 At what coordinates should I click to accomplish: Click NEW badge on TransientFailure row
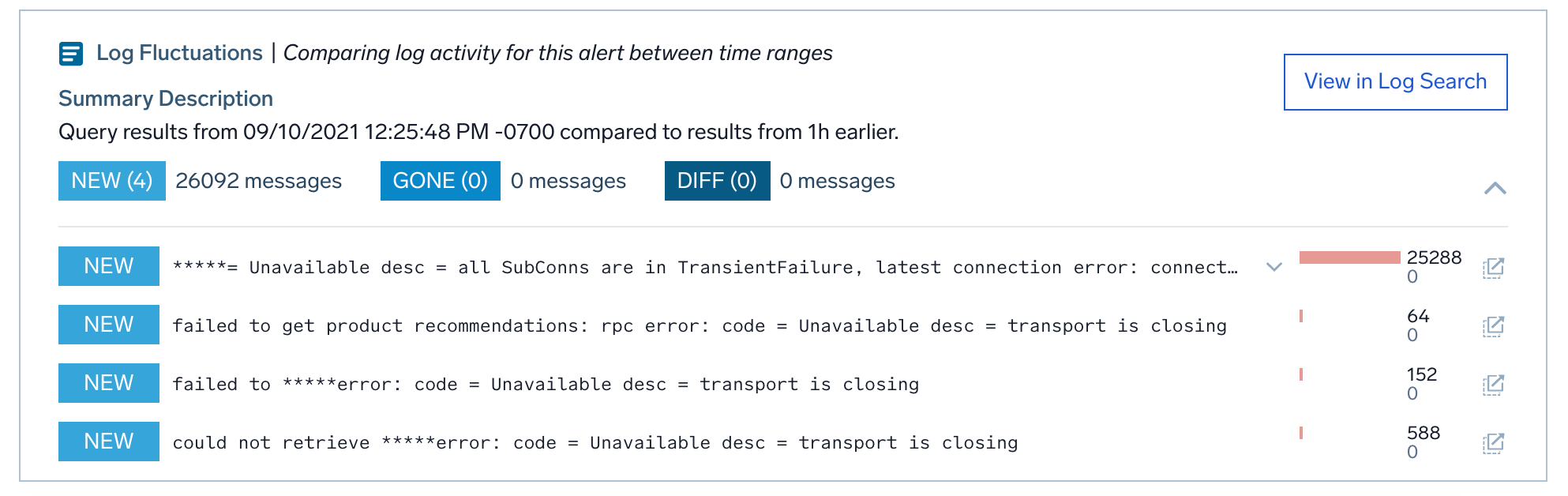click(x=109, y=266)
